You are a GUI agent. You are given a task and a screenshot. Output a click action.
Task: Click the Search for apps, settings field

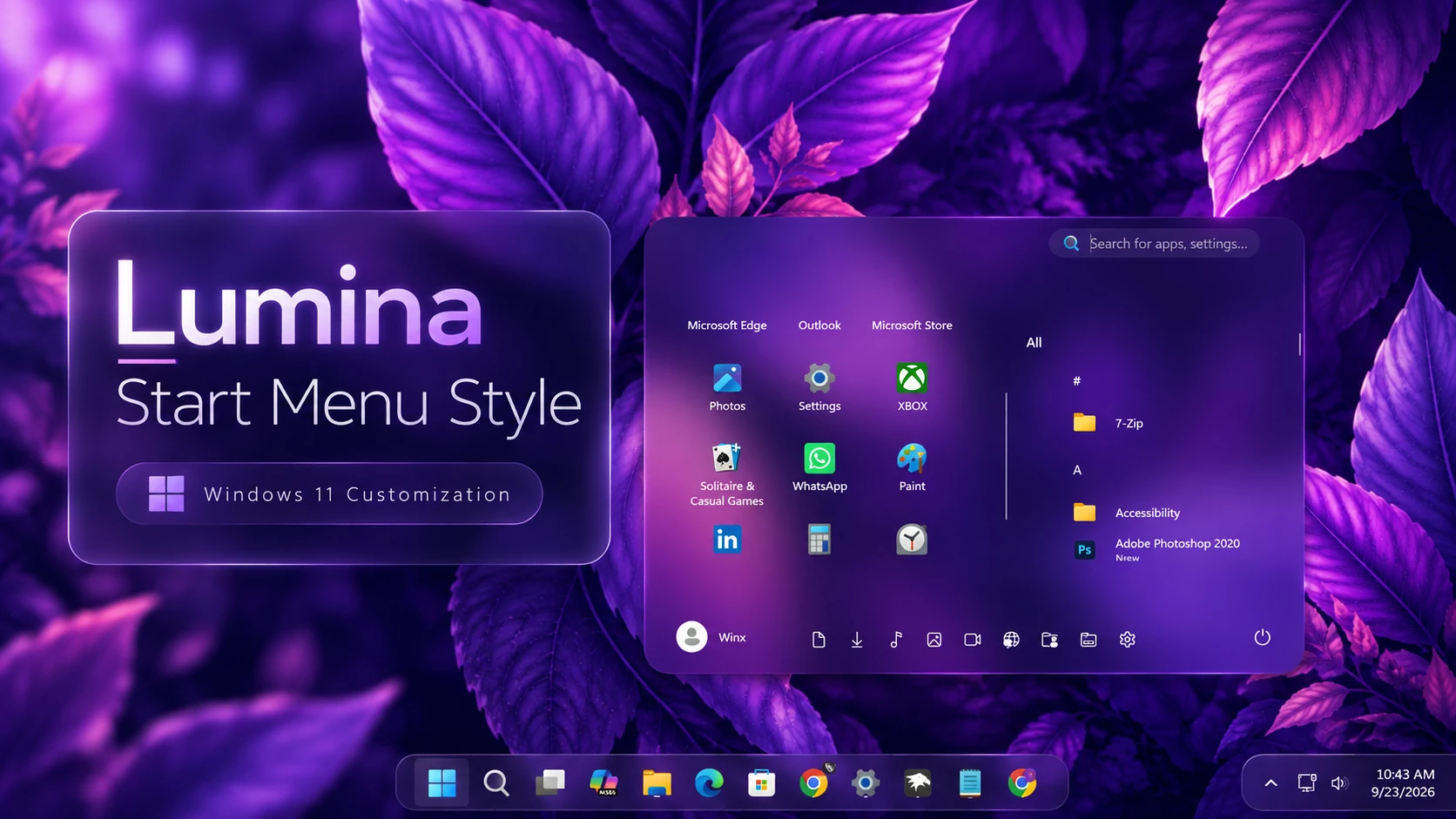pos(1155,244)
